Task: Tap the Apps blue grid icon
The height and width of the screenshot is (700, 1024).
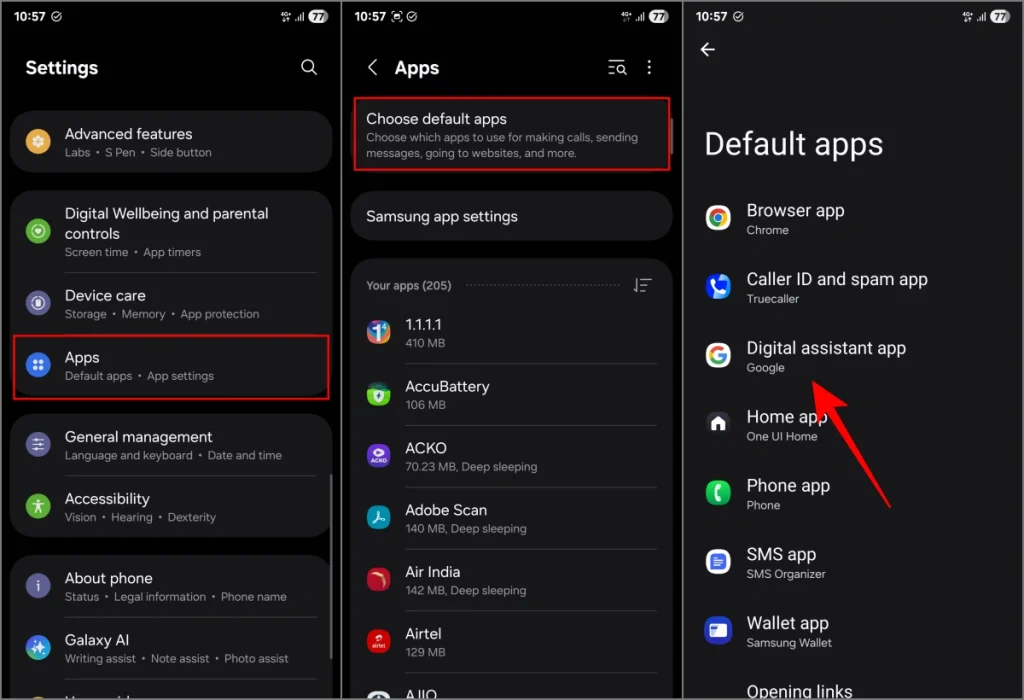Action: click(x=38, y=365)
